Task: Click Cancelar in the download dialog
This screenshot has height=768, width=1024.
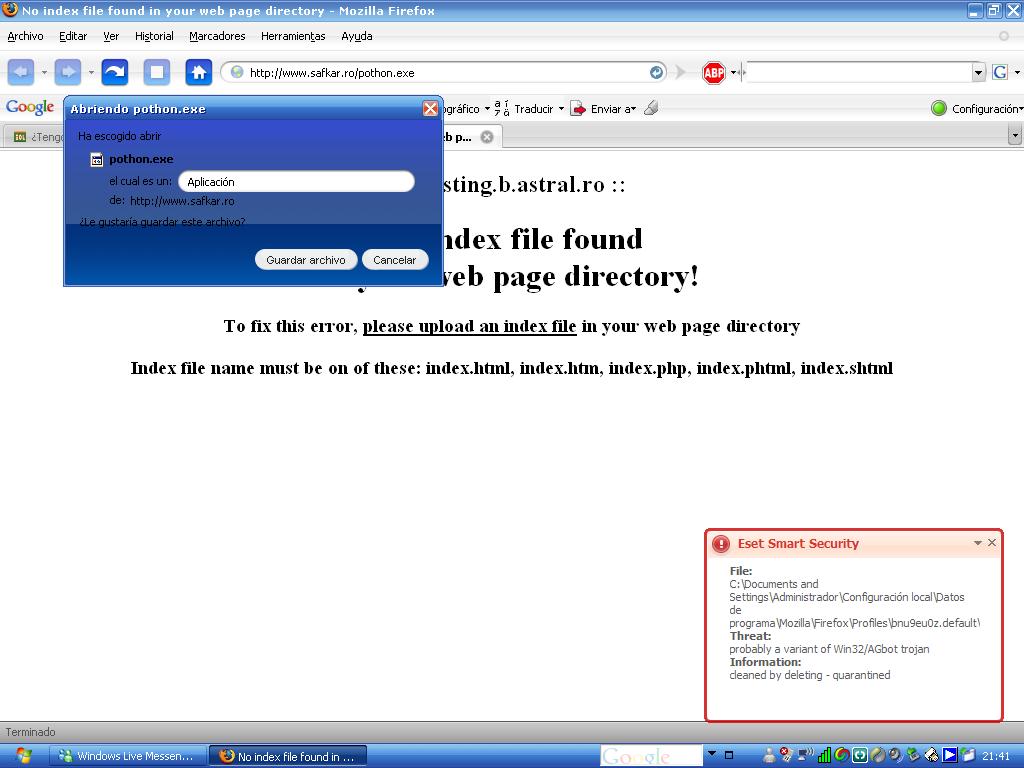Action: tap(394, 260)
